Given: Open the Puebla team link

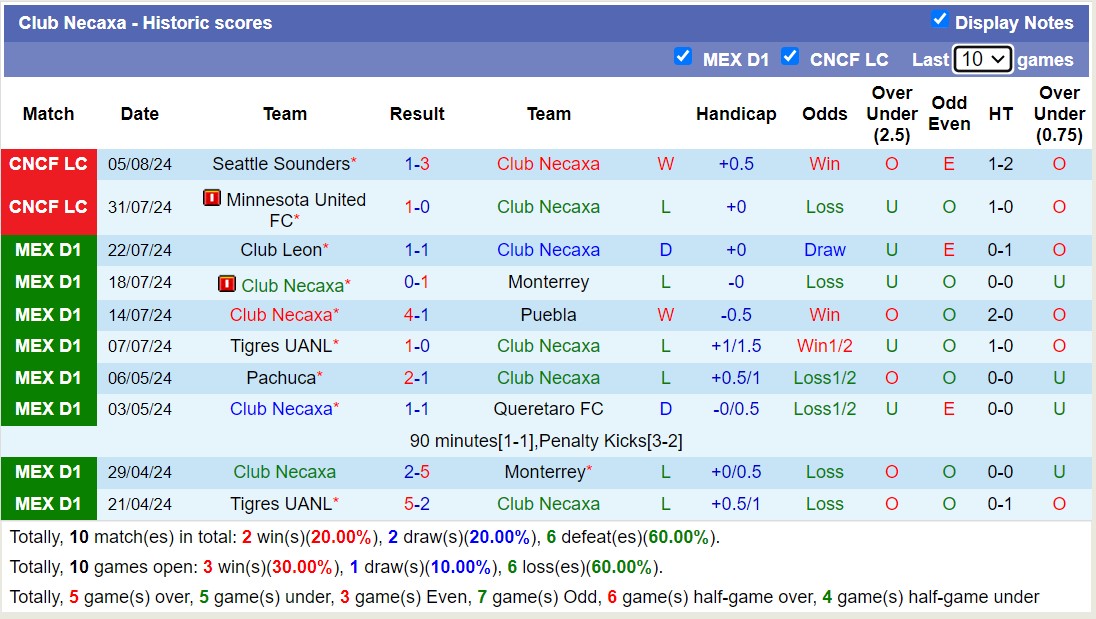Looking at the screenshot, I should click(548, 314).
